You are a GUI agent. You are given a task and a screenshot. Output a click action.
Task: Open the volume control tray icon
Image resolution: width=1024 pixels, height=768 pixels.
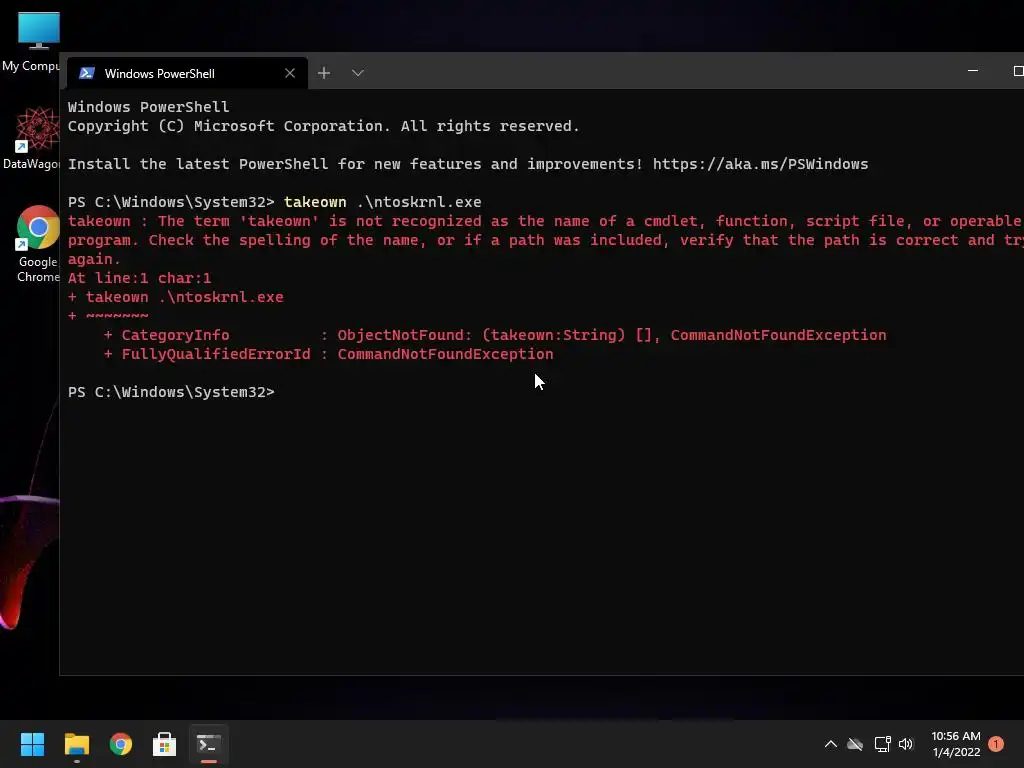[x=906, y=744]
